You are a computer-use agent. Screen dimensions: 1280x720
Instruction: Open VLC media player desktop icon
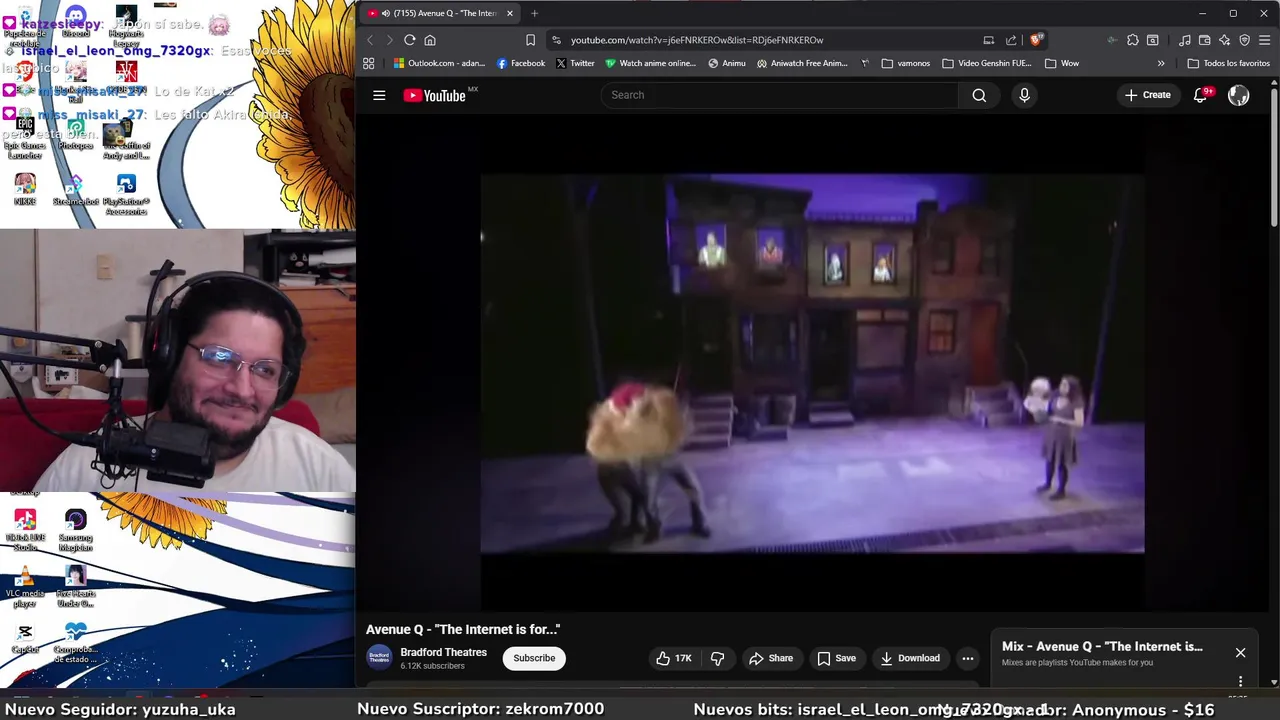click(x=25, y=586)
